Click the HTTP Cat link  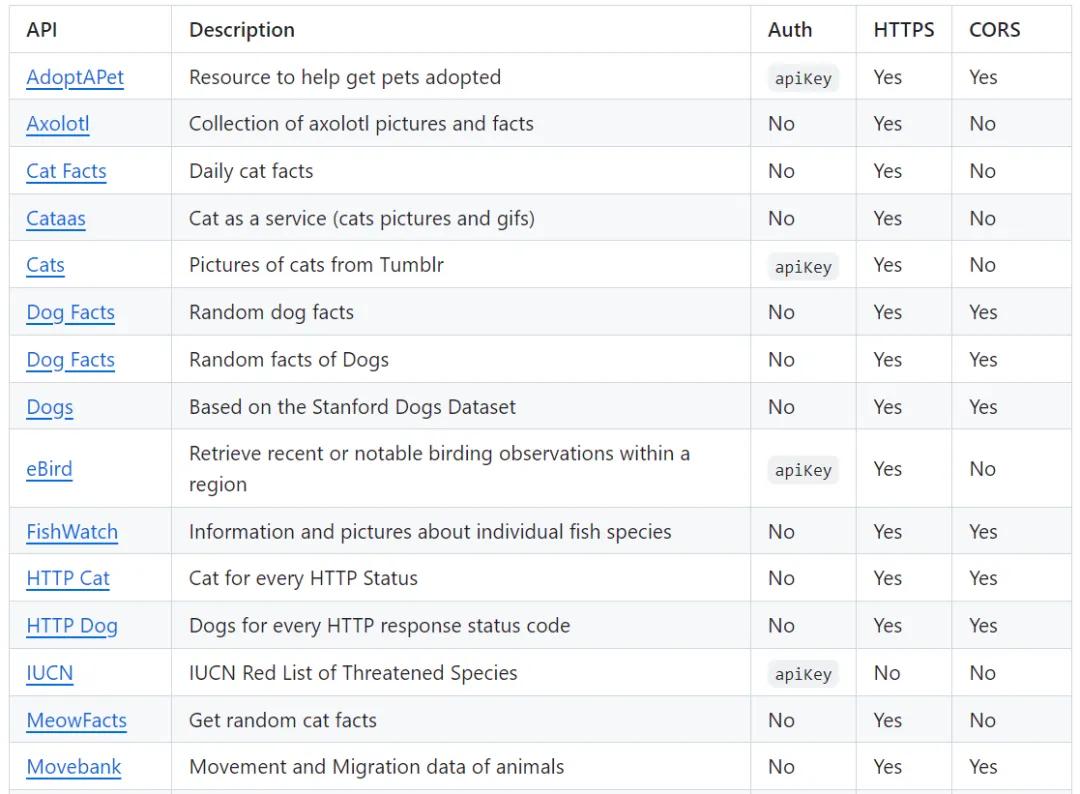[x=68, y=578]
